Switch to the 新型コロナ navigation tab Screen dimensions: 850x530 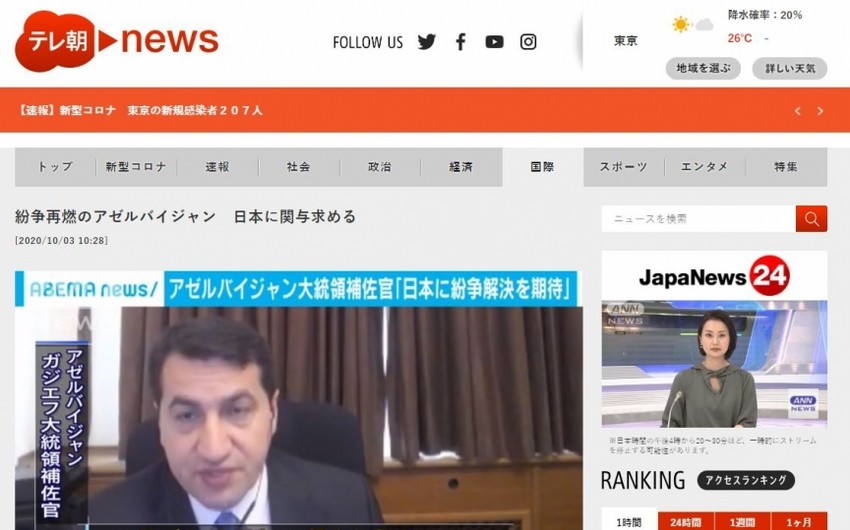click(x=136, y=167)
